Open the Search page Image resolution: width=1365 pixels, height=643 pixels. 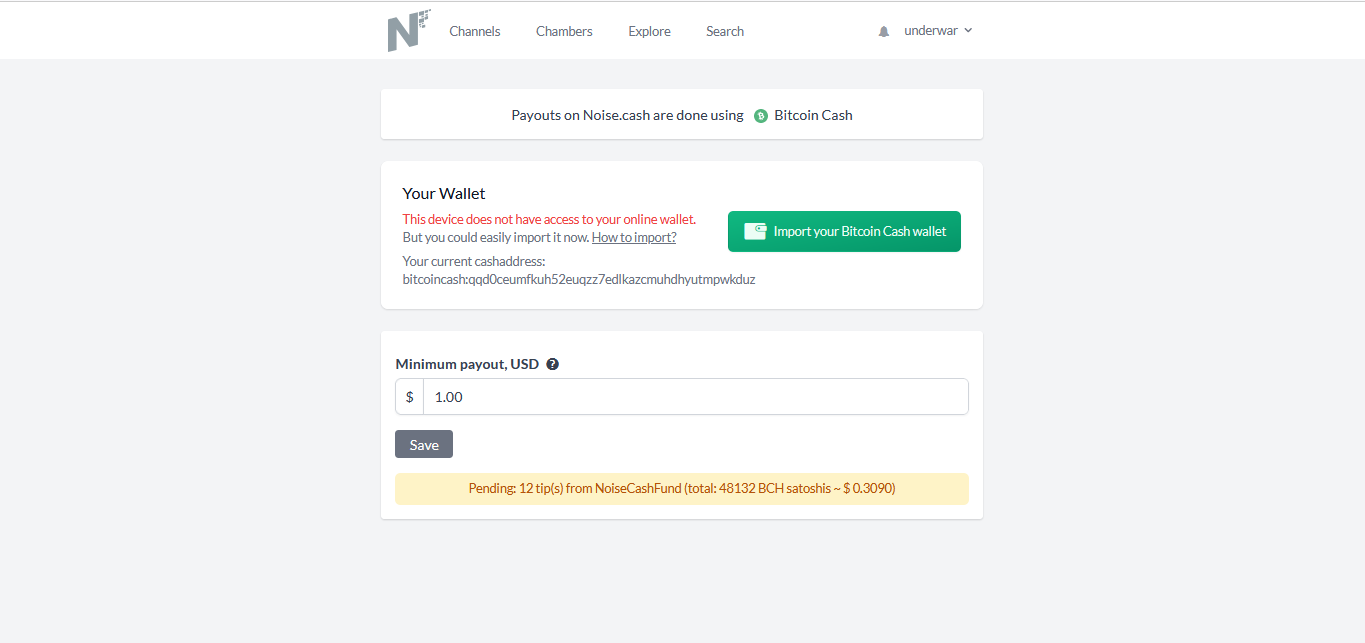click(725, 31)
